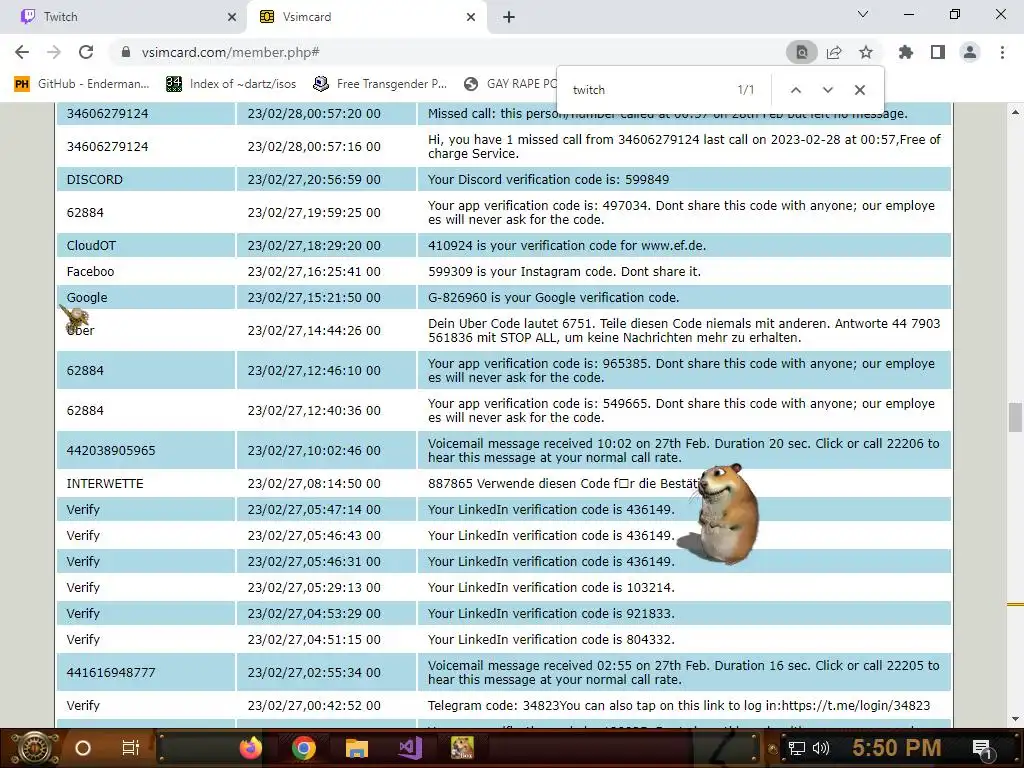Click the G-826960 Google verification message
This screenshot has width=1024, height=768.
tap(684, 297)
